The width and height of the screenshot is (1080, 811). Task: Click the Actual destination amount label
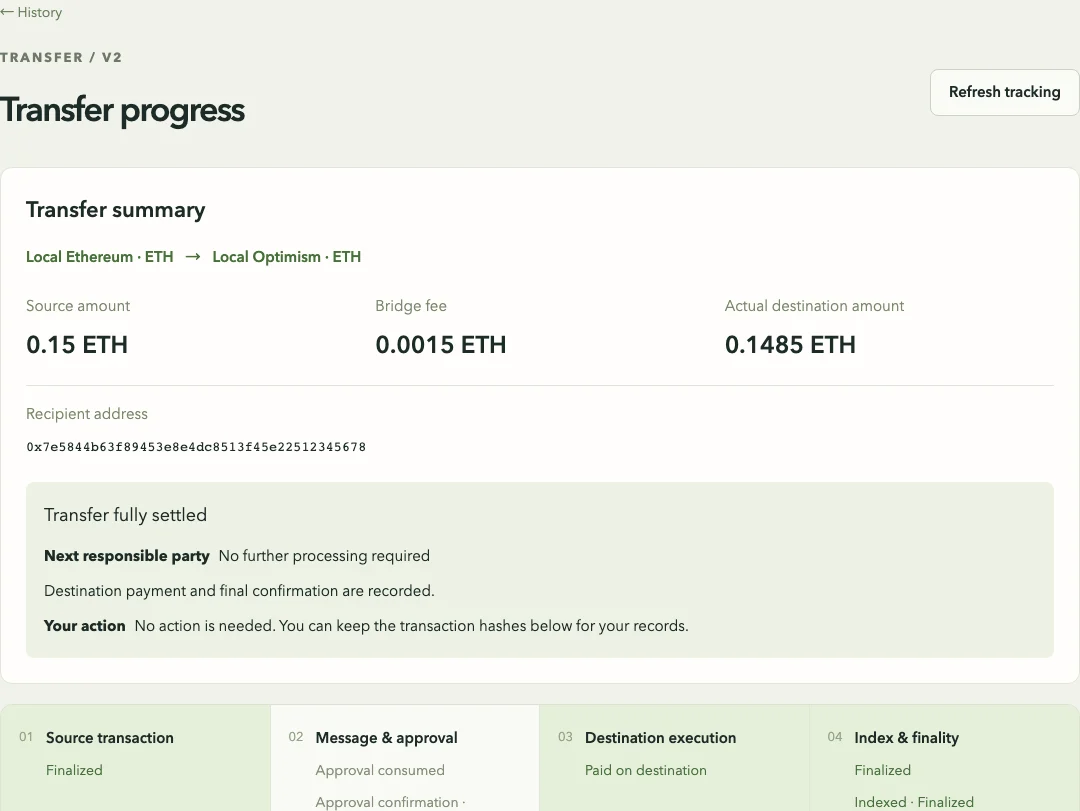[x=814, y=306]
